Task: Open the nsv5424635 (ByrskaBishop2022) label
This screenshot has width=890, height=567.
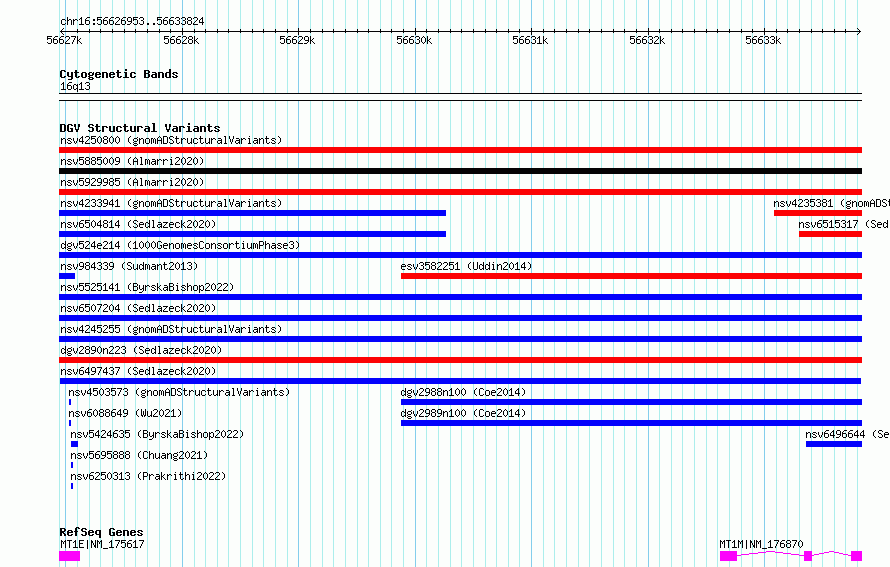Action: coord(157,434)
